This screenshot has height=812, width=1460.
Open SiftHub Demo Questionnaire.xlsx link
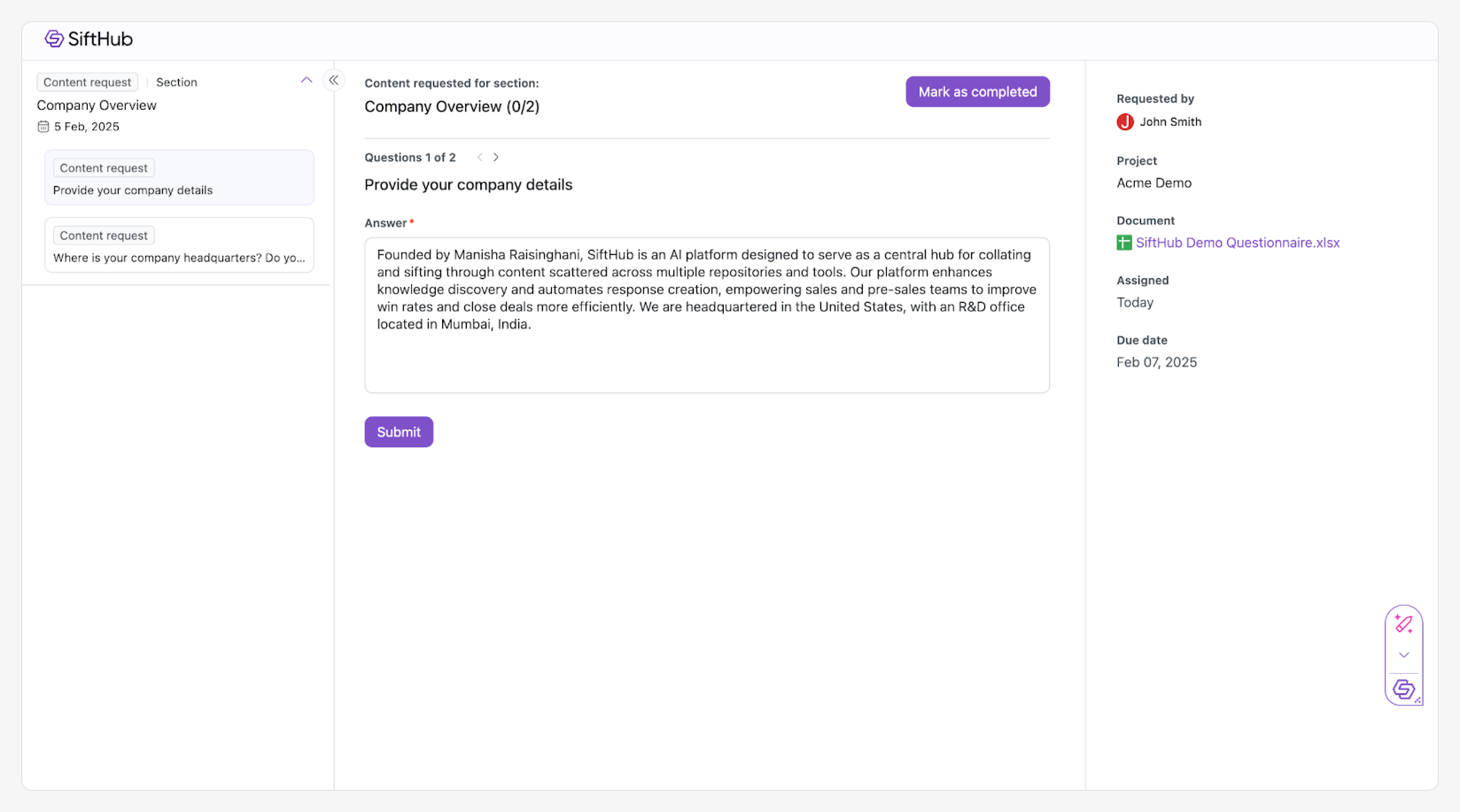(x=1237, y=243)
